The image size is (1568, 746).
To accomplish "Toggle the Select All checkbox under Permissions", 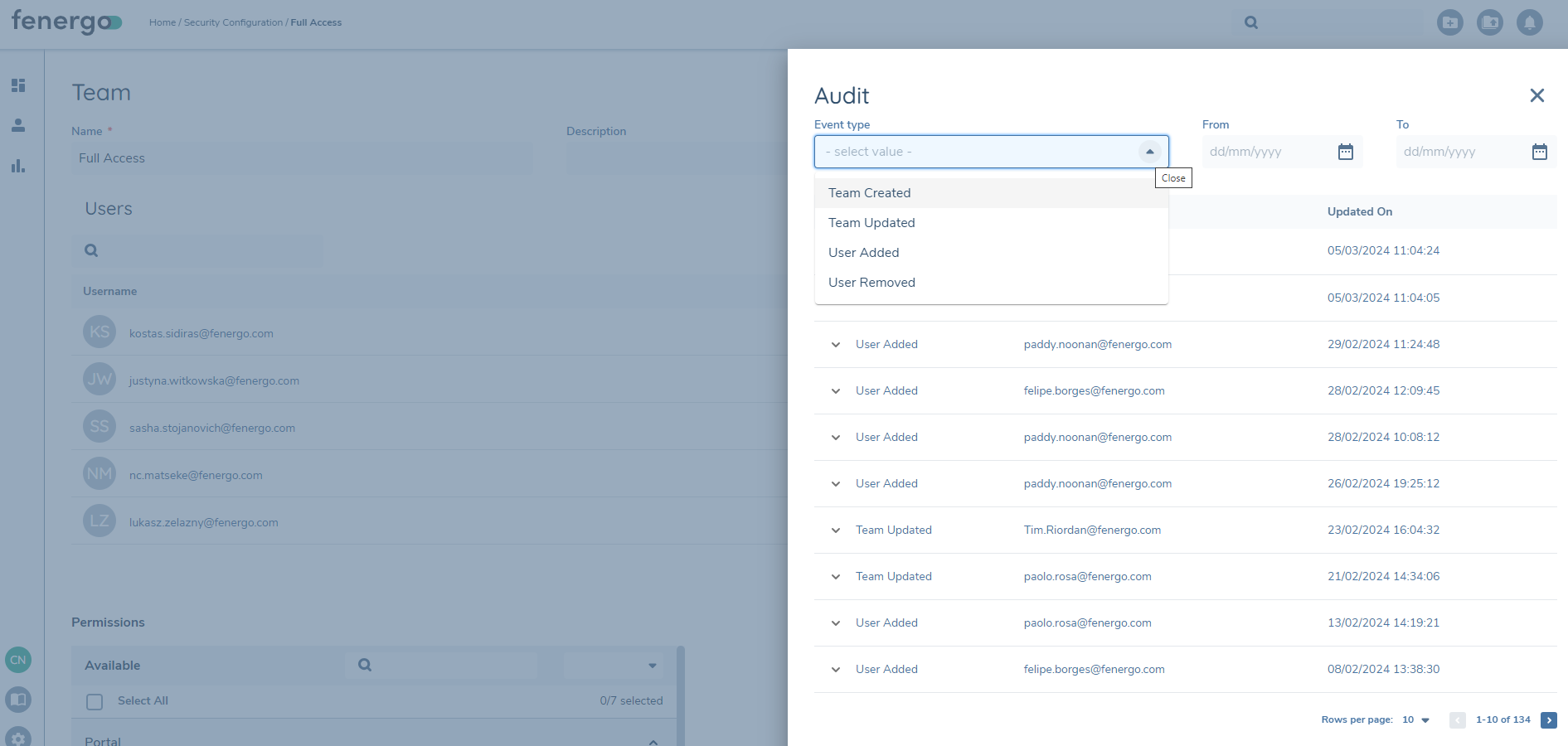I will 95,700.
